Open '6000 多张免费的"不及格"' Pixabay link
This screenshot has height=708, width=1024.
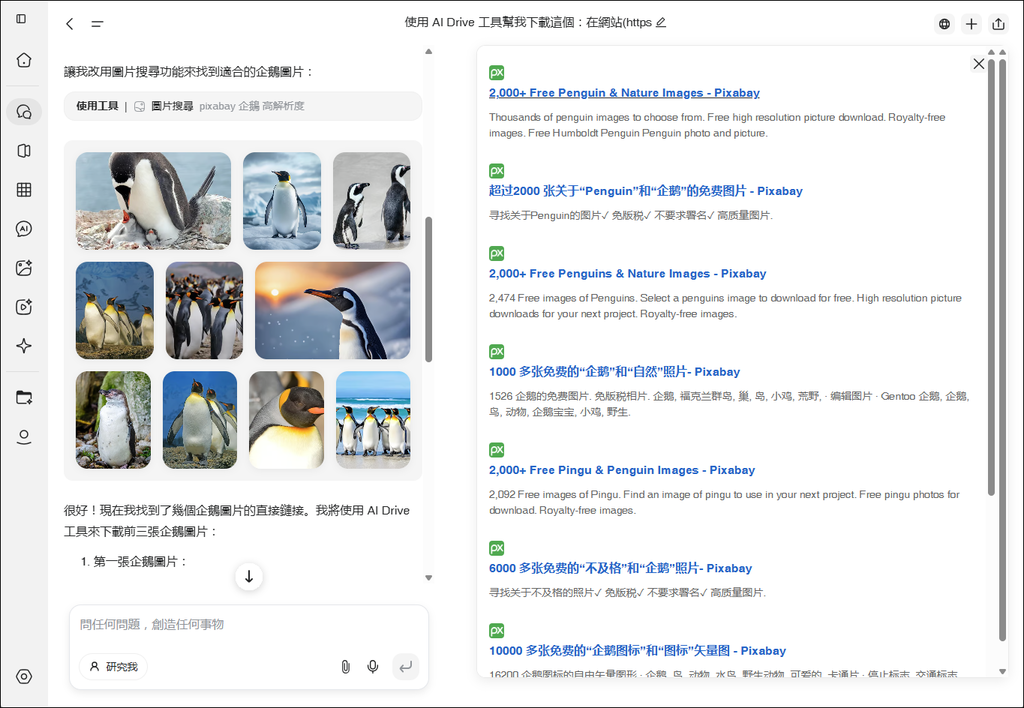(x=620, y=568)
